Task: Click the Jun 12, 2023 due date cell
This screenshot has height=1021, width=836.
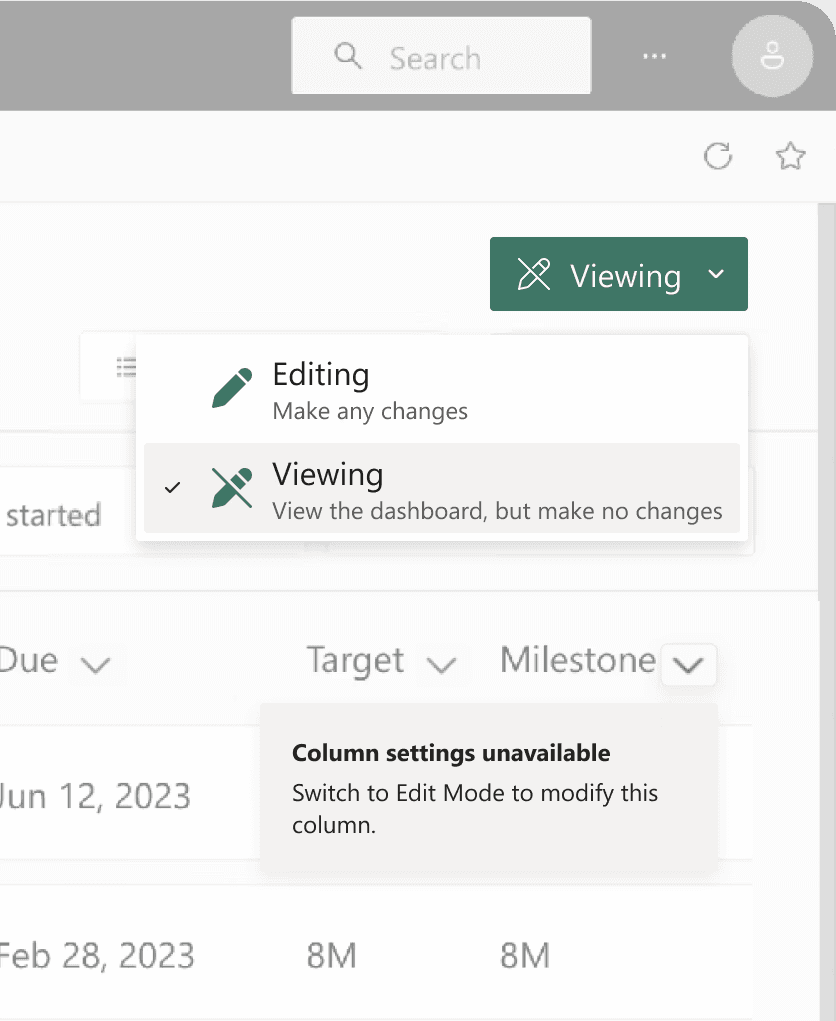Action: point(95,796)
